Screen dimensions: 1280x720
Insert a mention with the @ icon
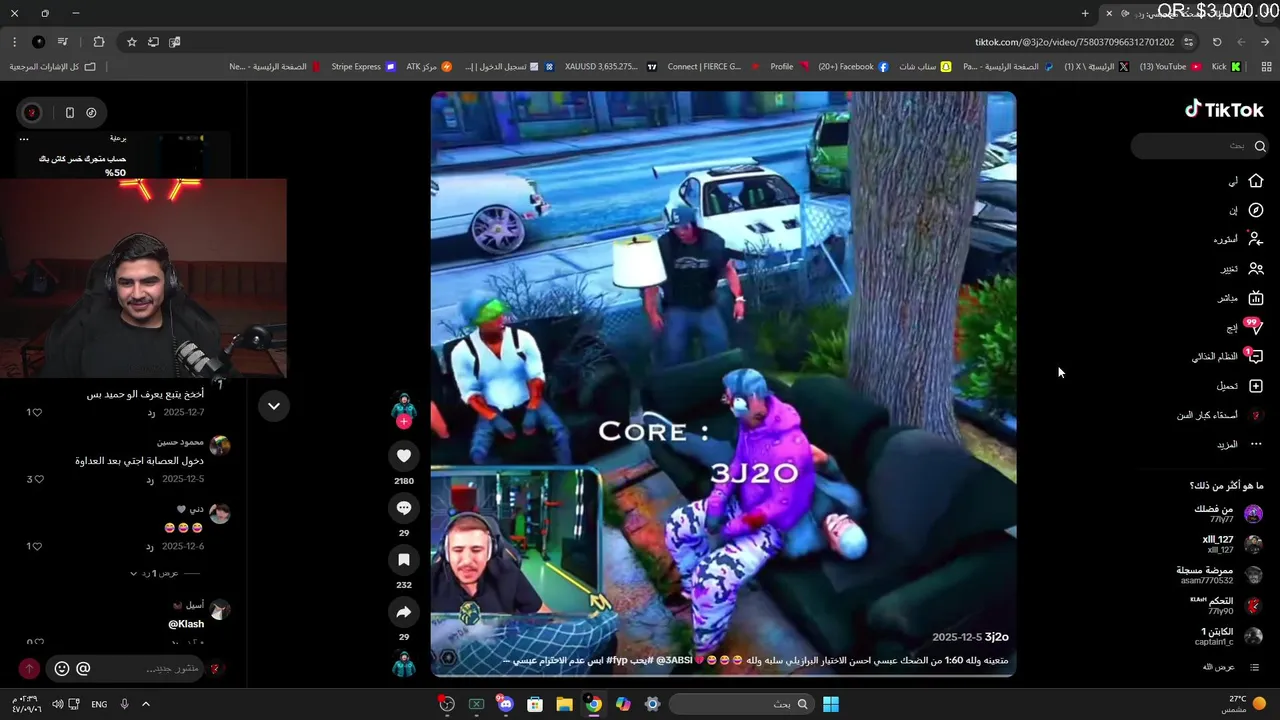(83, 668)
